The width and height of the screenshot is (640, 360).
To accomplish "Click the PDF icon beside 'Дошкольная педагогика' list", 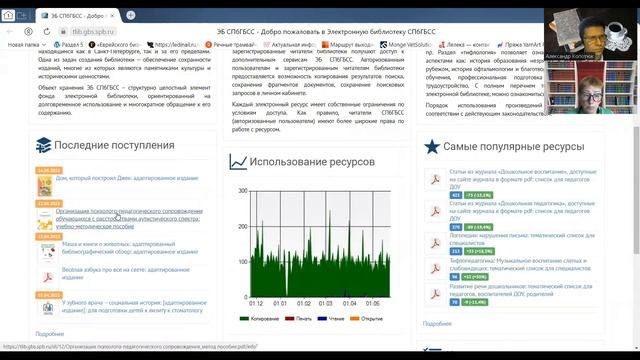I will click(x=435, y=211).
